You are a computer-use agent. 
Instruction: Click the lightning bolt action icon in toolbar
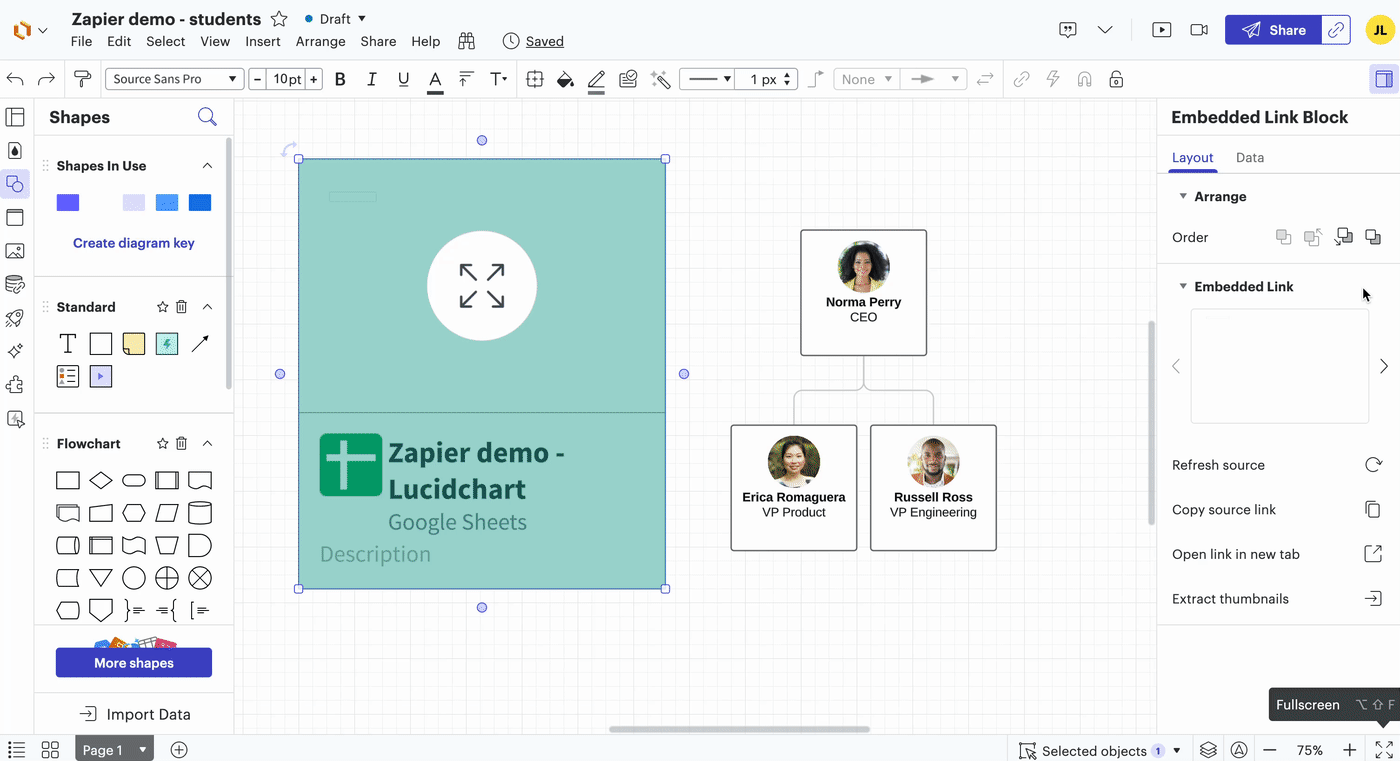(x=1053, y=79)
